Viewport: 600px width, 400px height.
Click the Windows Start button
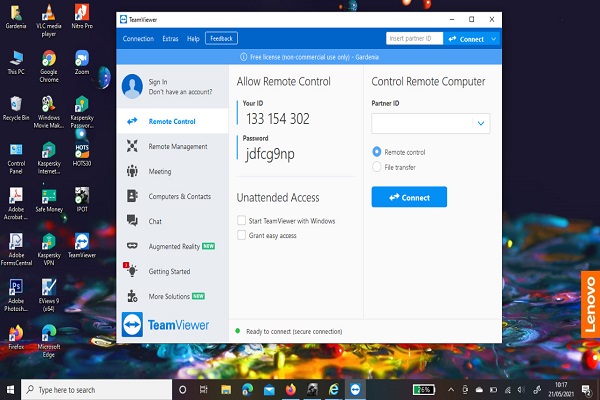(10, 390)
